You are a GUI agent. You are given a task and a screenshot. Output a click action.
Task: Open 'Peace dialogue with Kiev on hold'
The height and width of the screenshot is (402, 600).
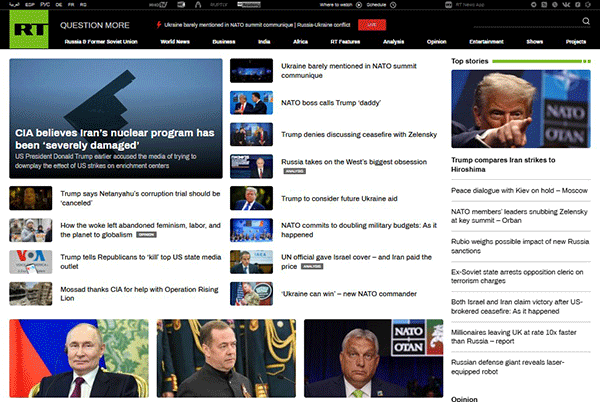pyautogui.click(x=519, y=190)
